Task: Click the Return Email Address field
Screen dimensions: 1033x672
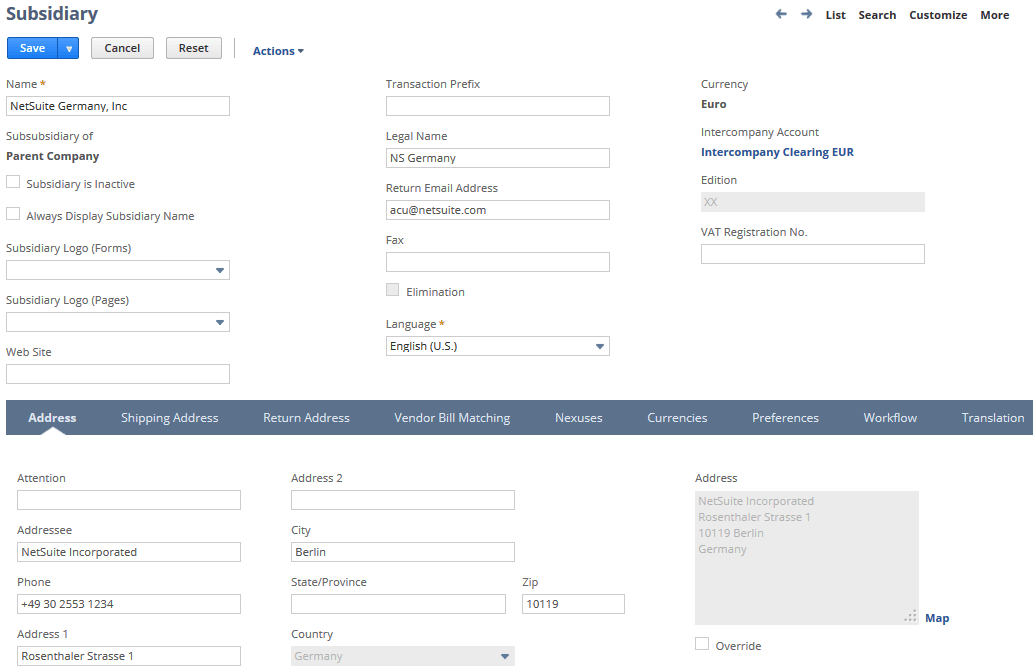Action: coord(497,210)
